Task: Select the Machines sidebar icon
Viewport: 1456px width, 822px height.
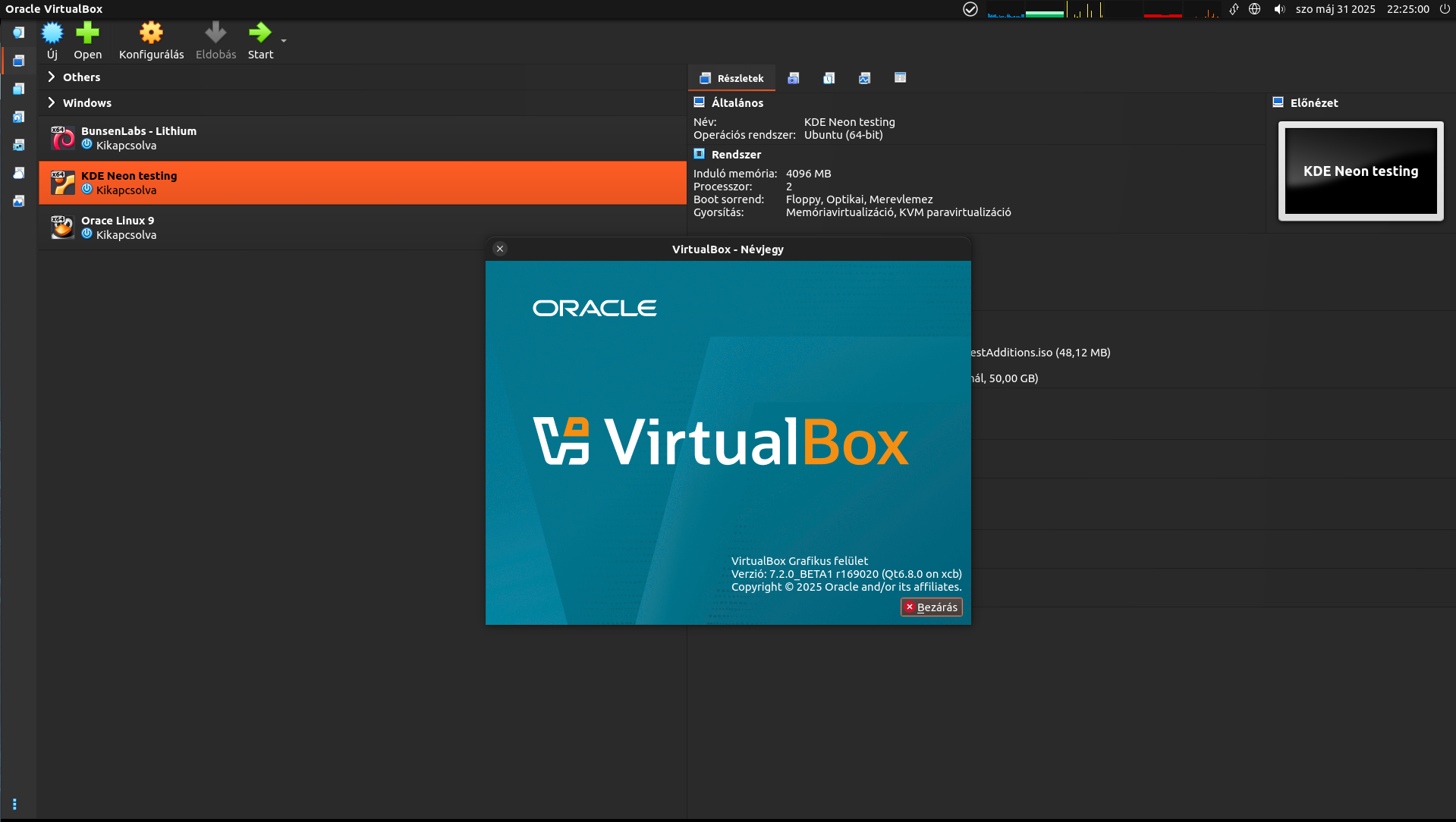Action: pos(19,61)
